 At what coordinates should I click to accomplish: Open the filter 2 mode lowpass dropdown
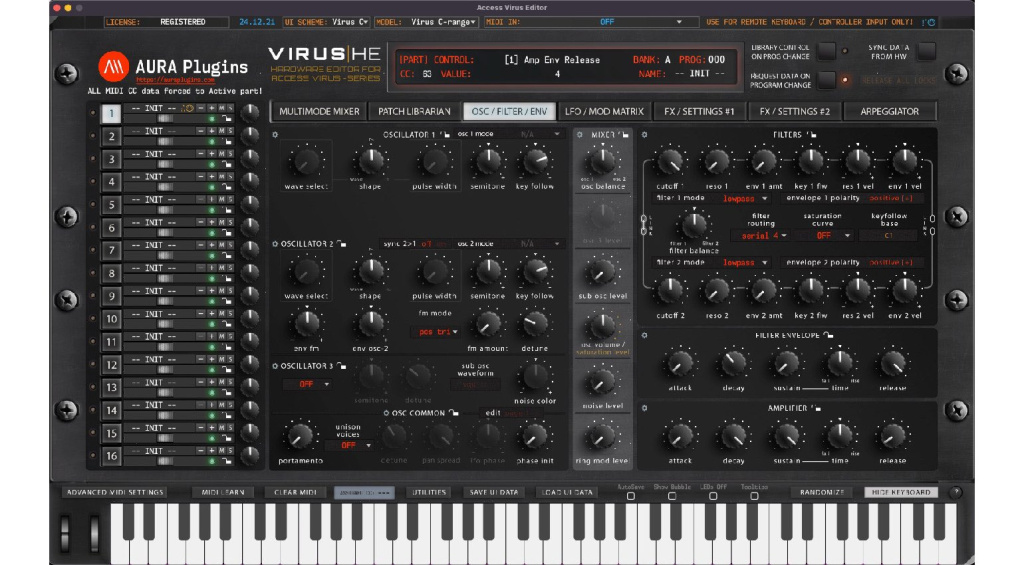coord(744,263)
